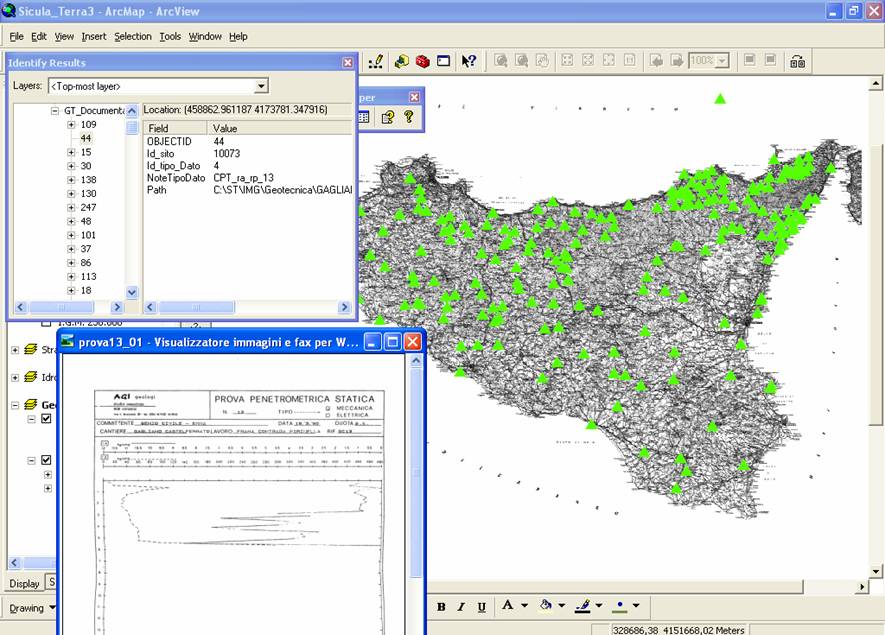885x635 pixels.
Task: Open the fill color dropdown arrow
Action: (562, 606)
